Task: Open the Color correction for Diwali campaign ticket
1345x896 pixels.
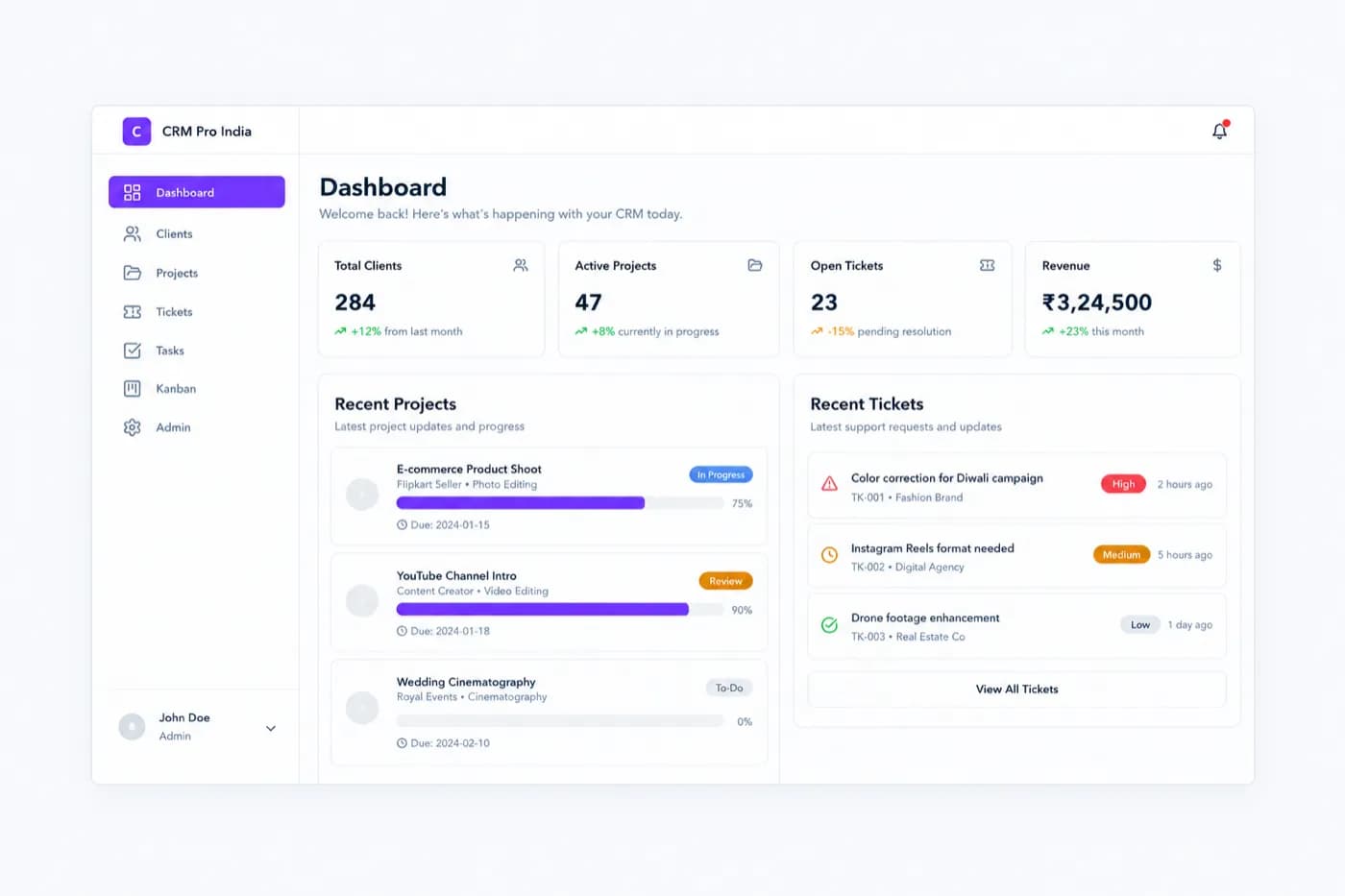Action: 1016,486
